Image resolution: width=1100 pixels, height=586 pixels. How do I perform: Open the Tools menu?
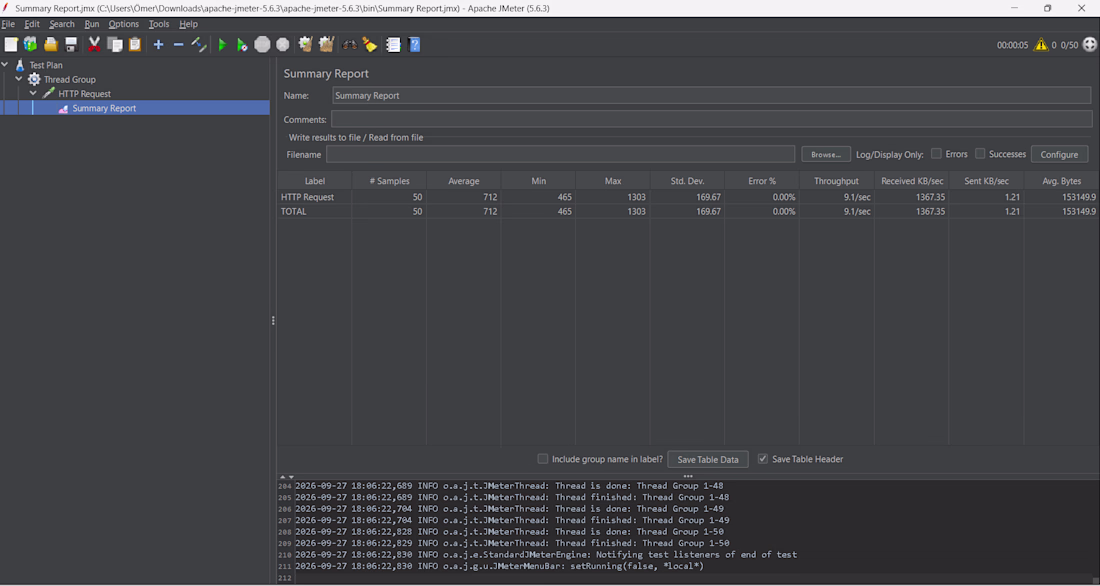coord(159,24)
